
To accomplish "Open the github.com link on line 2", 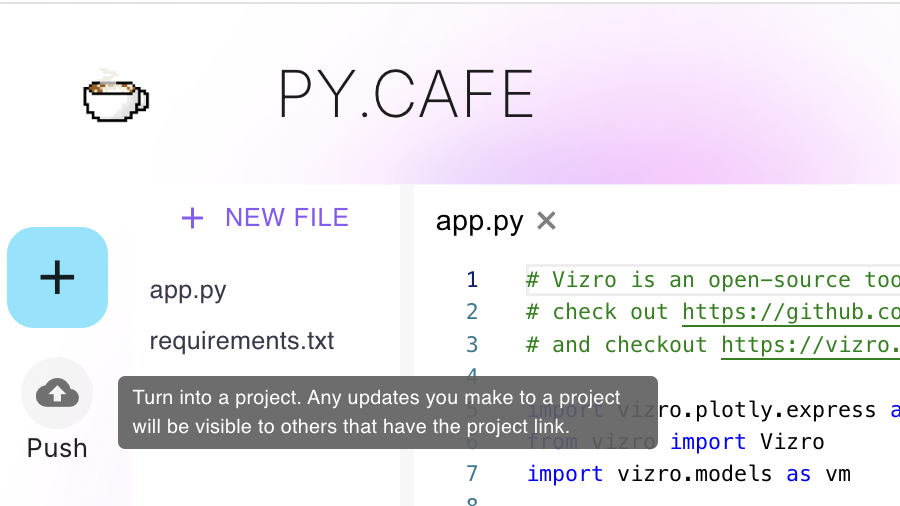I will pos(790,312).
